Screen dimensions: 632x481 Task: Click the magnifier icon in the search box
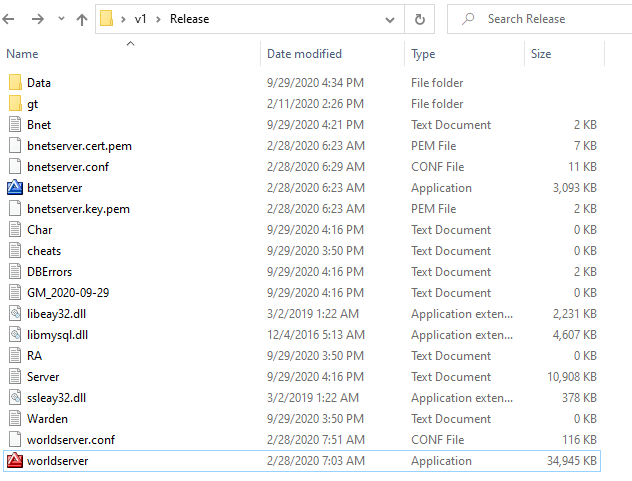click(x=468, y=19)
